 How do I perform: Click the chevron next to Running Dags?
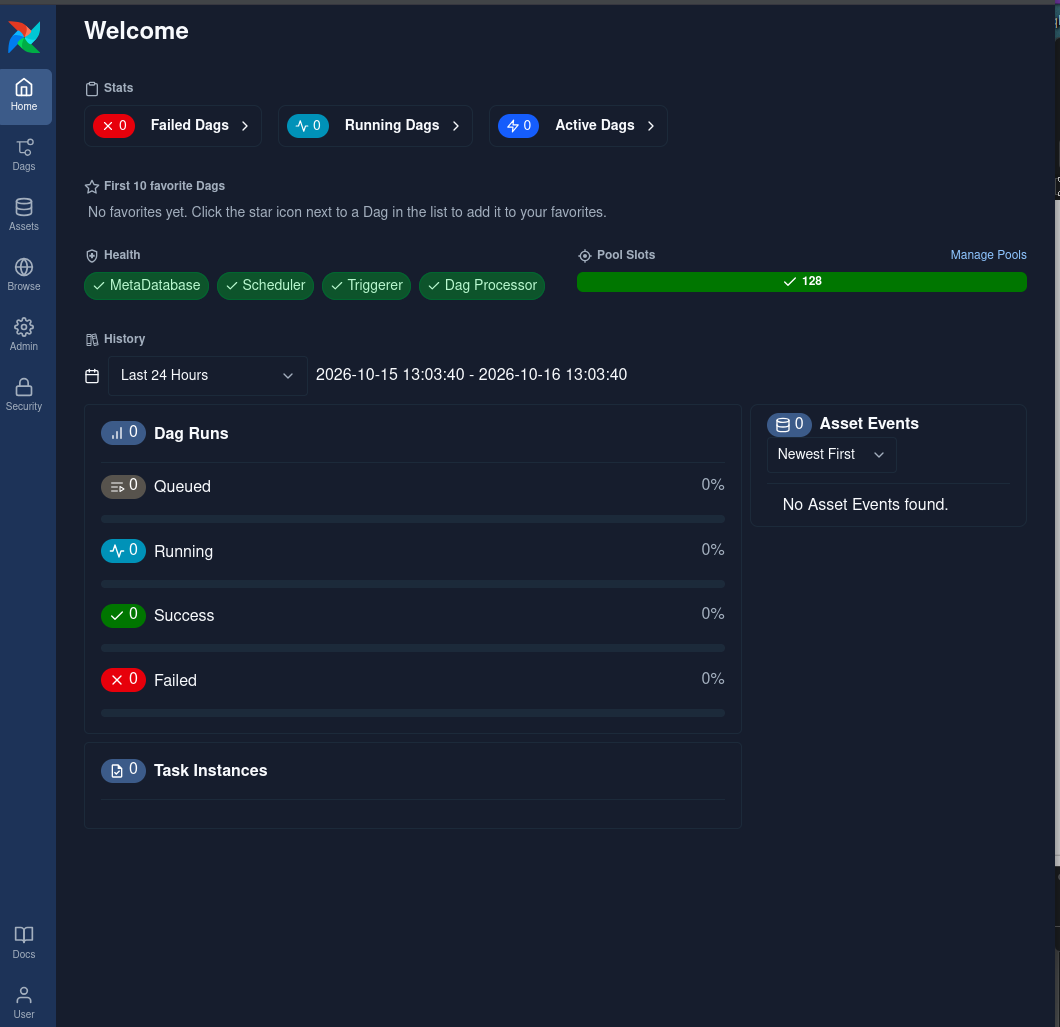click(456, 126)
